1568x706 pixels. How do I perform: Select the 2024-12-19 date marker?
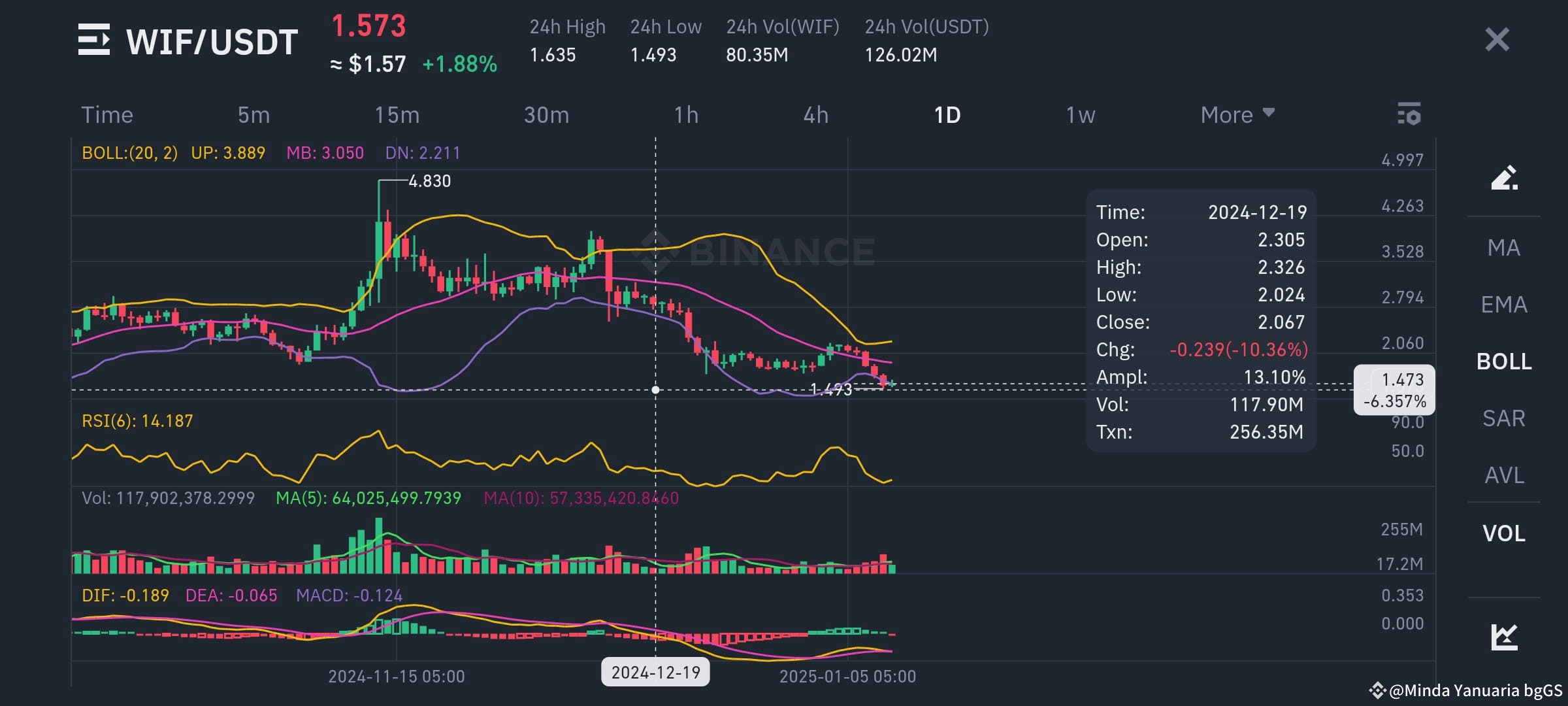pos(656,671)
